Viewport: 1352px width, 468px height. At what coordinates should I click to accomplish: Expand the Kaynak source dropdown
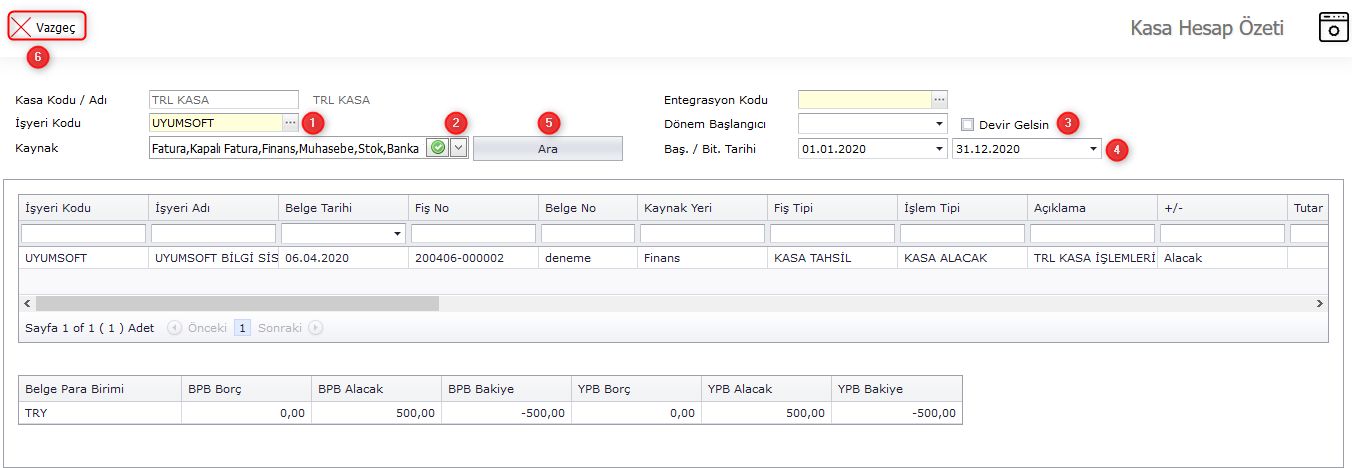tap(458, 148)
